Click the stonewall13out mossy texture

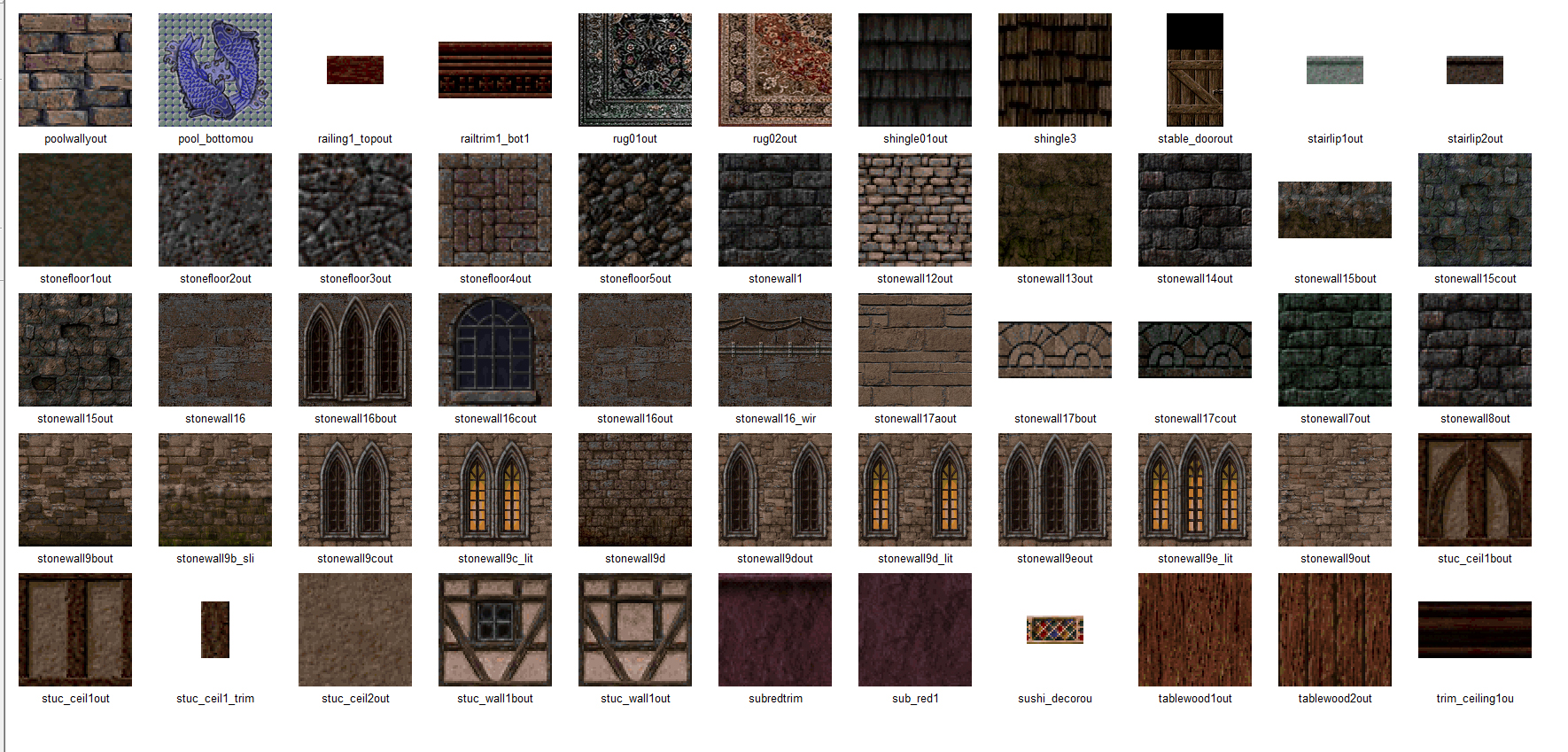click(x=1055, y=210)
